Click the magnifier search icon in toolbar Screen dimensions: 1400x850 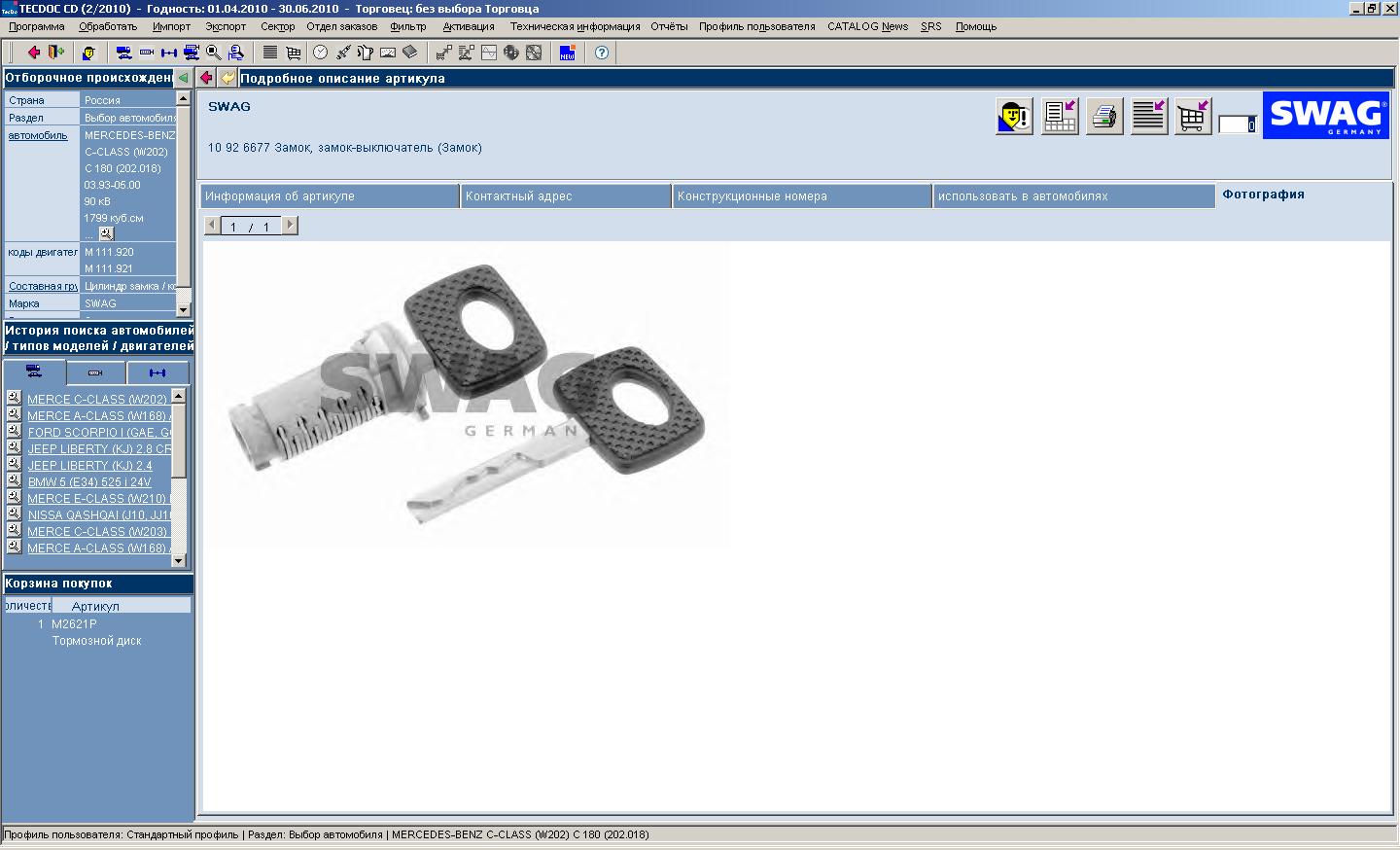(214, 53)
